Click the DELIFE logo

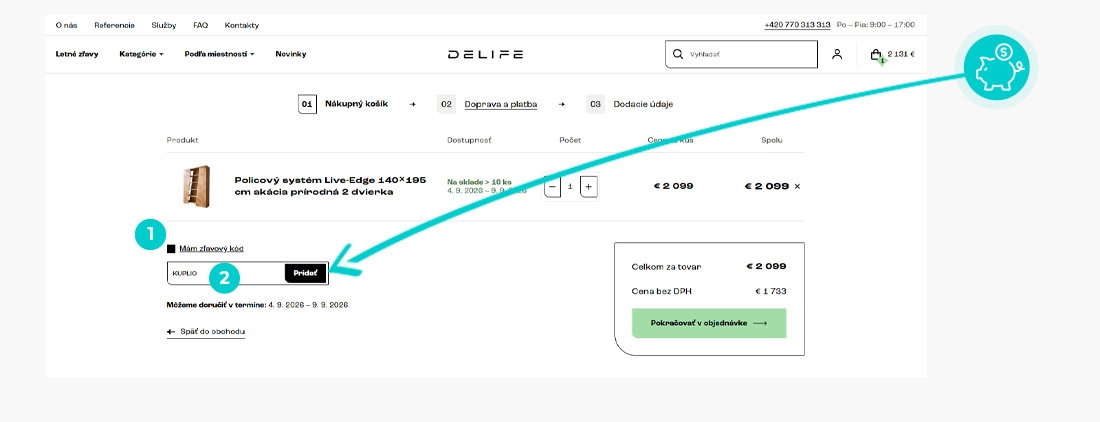(485, 55)
